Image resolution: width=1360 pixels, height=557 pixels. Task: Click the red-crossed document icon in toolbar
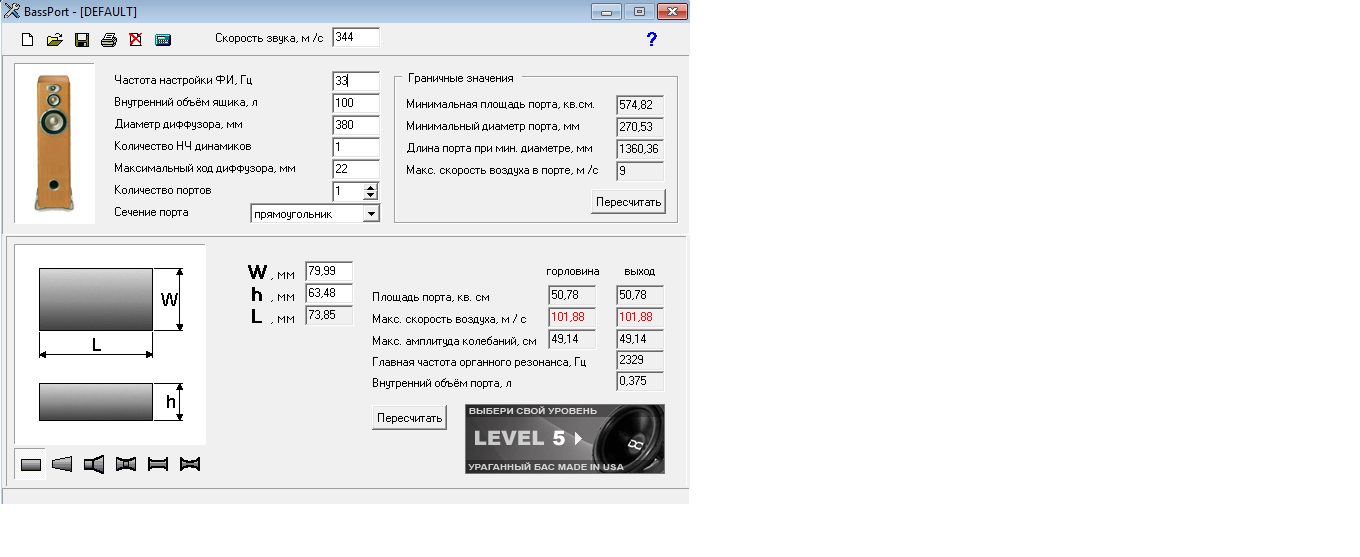pyautogui.click(x=135, y=40)
